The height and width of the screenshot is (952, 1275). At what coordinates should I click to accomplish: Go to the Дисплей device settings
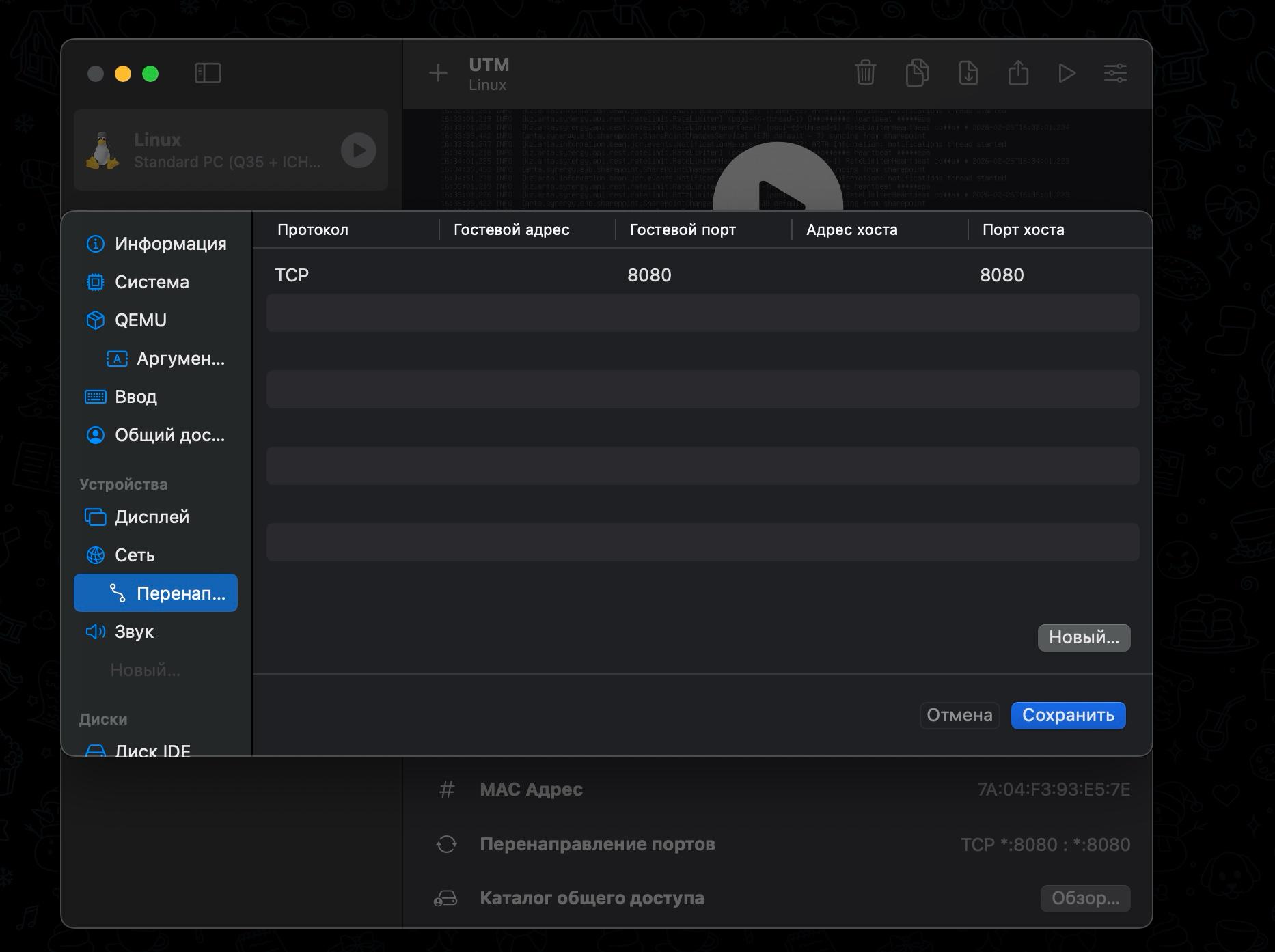point(151,517)
